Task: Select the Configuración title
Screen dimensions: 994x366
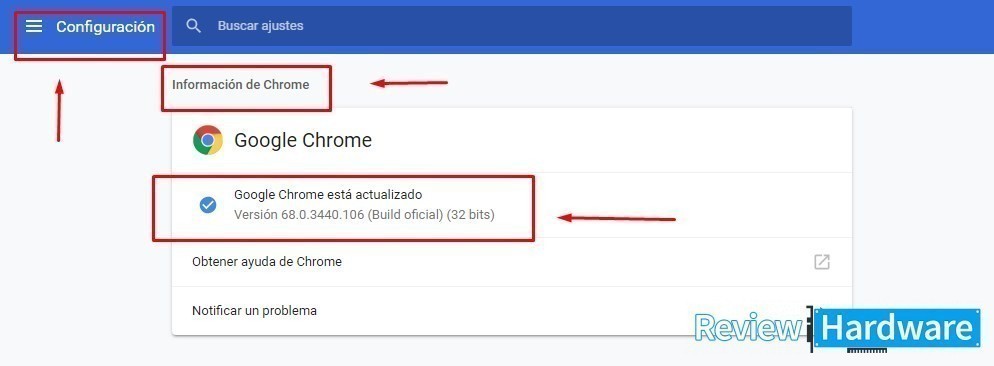Action: coord(105,27)
